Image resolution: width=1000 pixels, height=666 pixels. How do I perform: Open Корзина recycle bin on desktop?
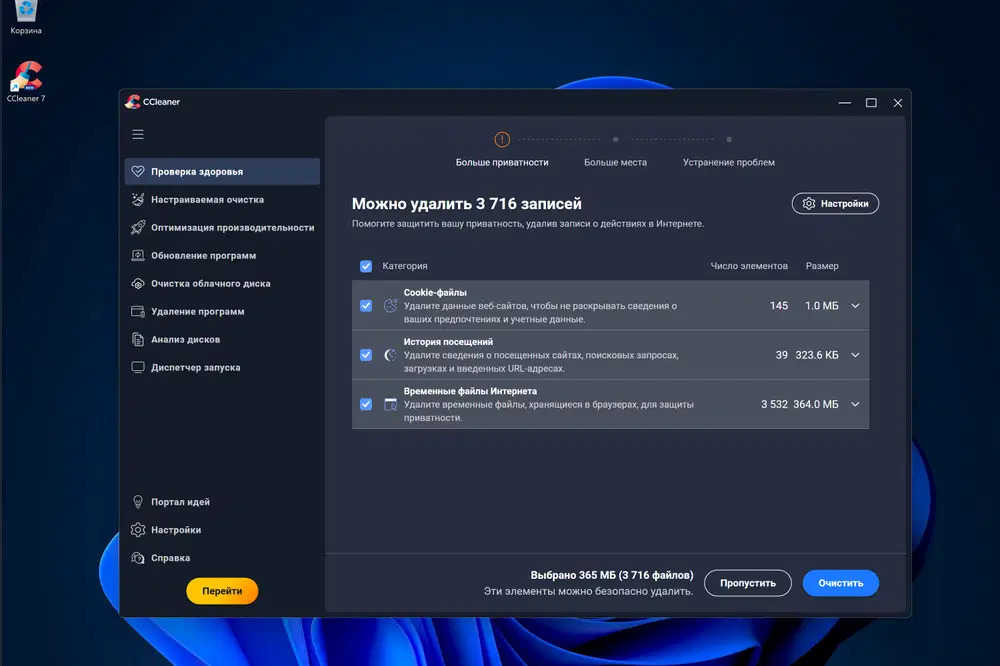(26, 17)
